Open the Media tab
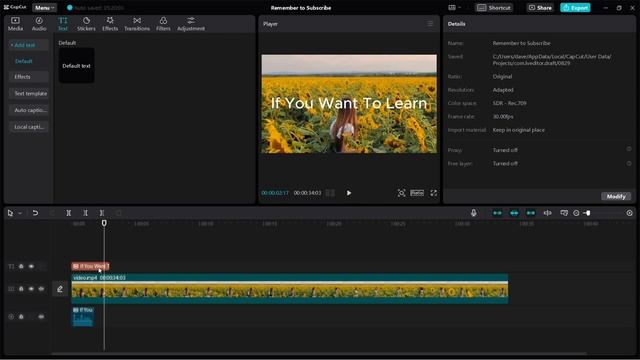Viewport: 640px width, 360px height. (15, 24)
